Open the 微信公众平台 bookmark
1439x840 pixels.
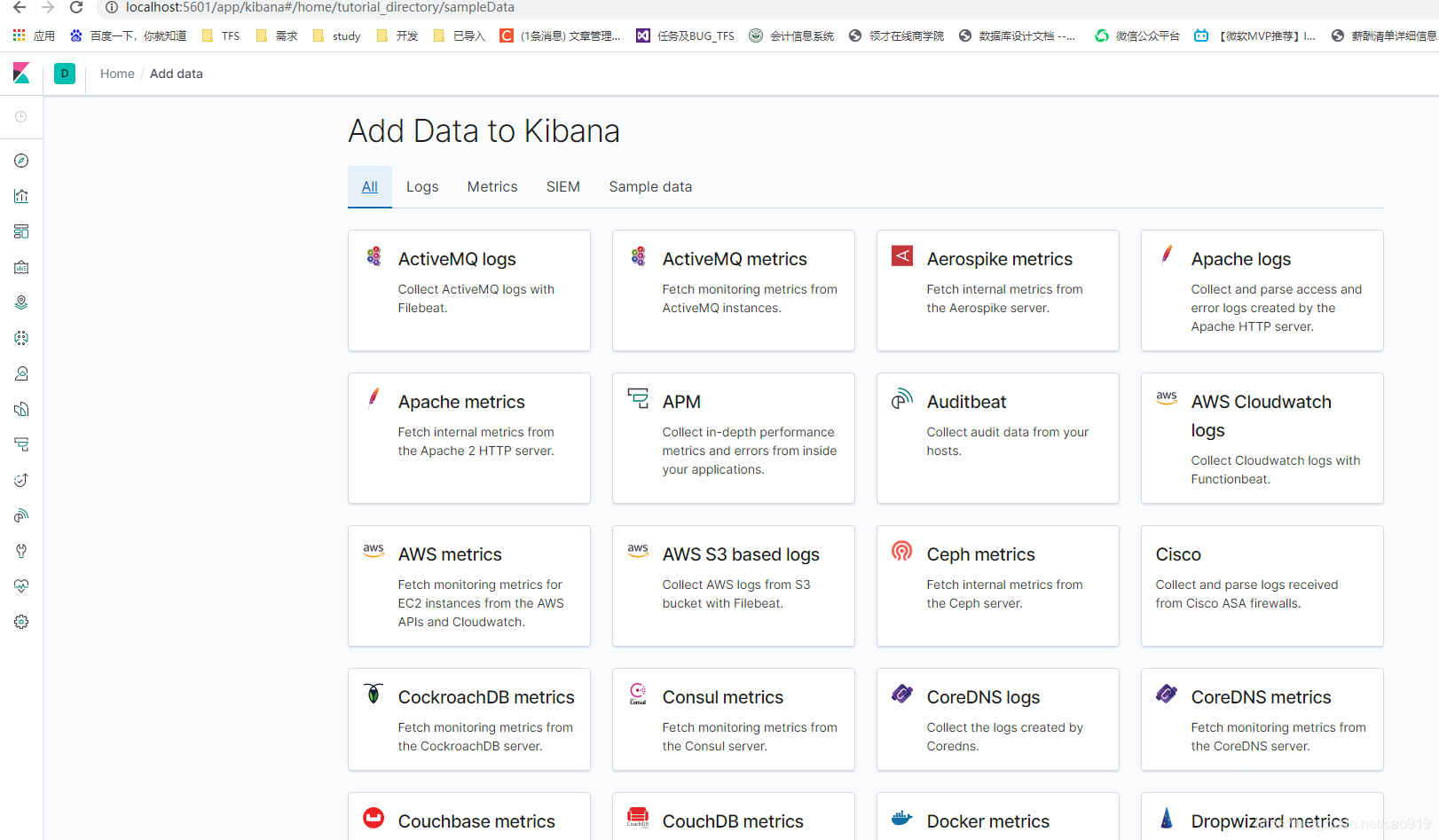(1137, 36)
